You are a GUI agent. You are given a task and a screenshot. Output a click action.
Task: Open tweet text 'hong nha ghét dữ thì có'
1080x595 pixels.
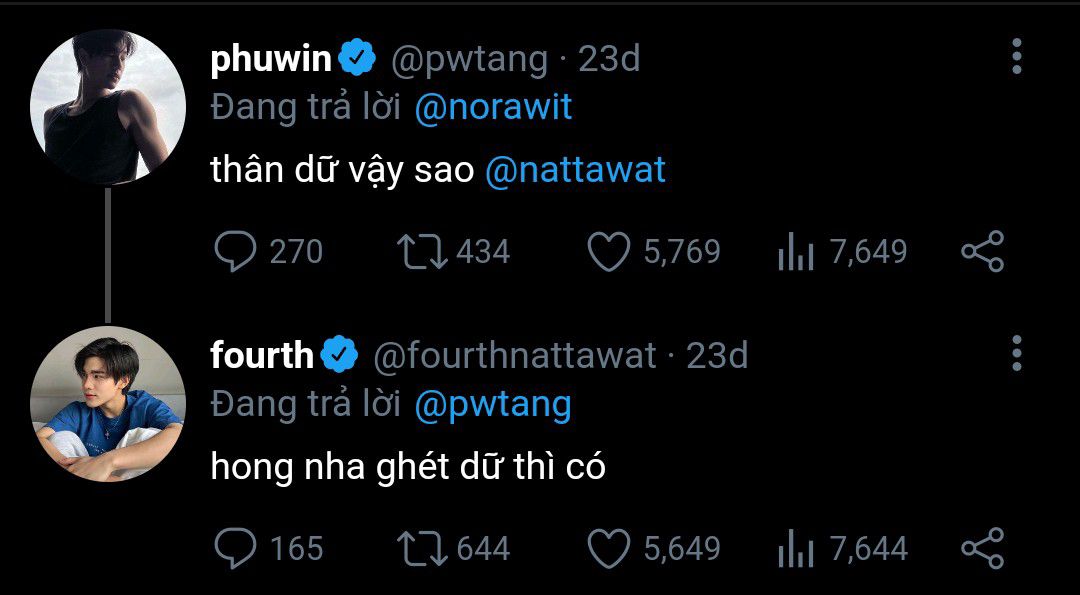pyautogui.click(x=408, y=467)
